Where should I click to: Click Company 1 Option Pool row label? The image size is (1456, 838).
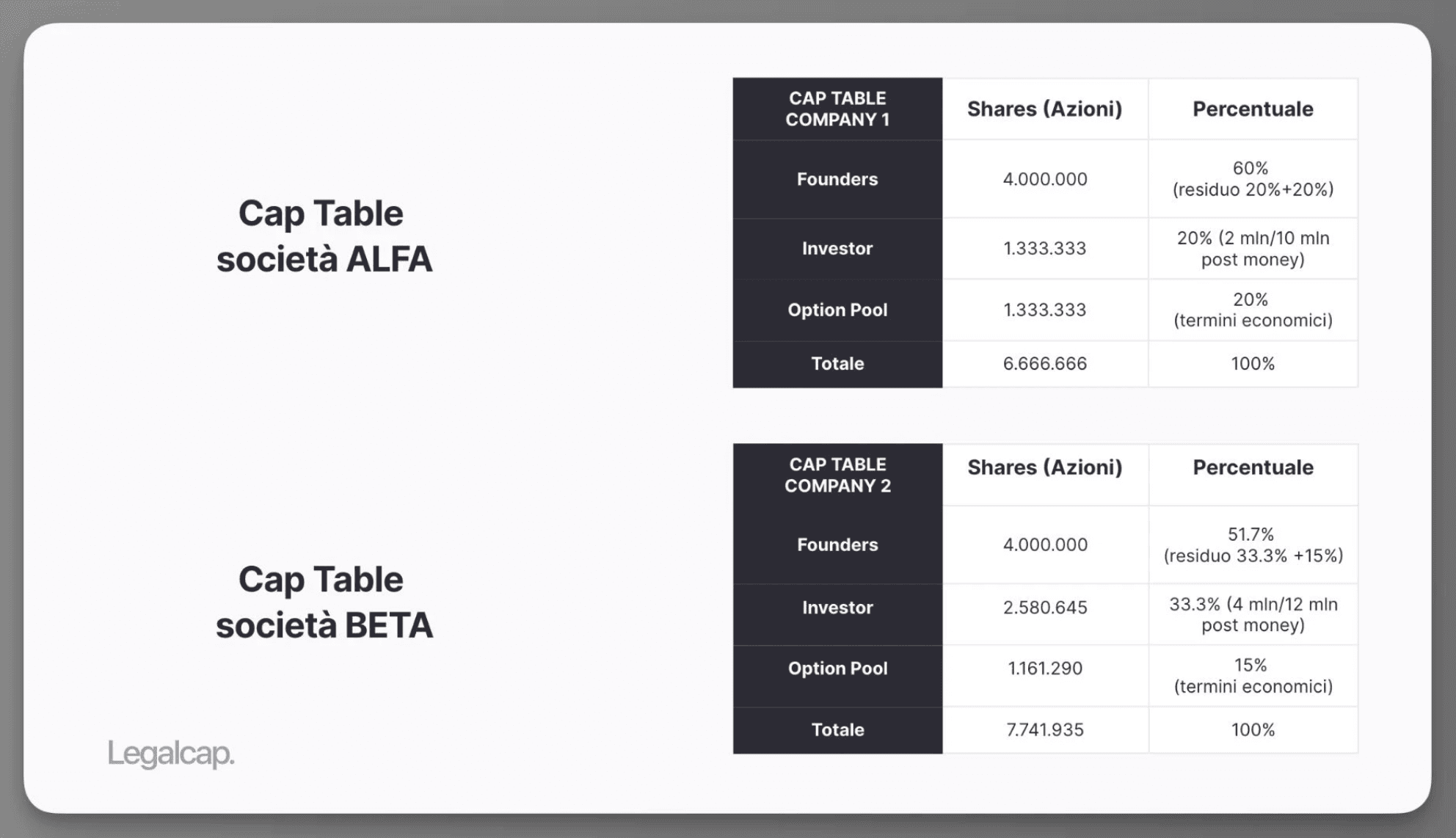click(837, 310)
